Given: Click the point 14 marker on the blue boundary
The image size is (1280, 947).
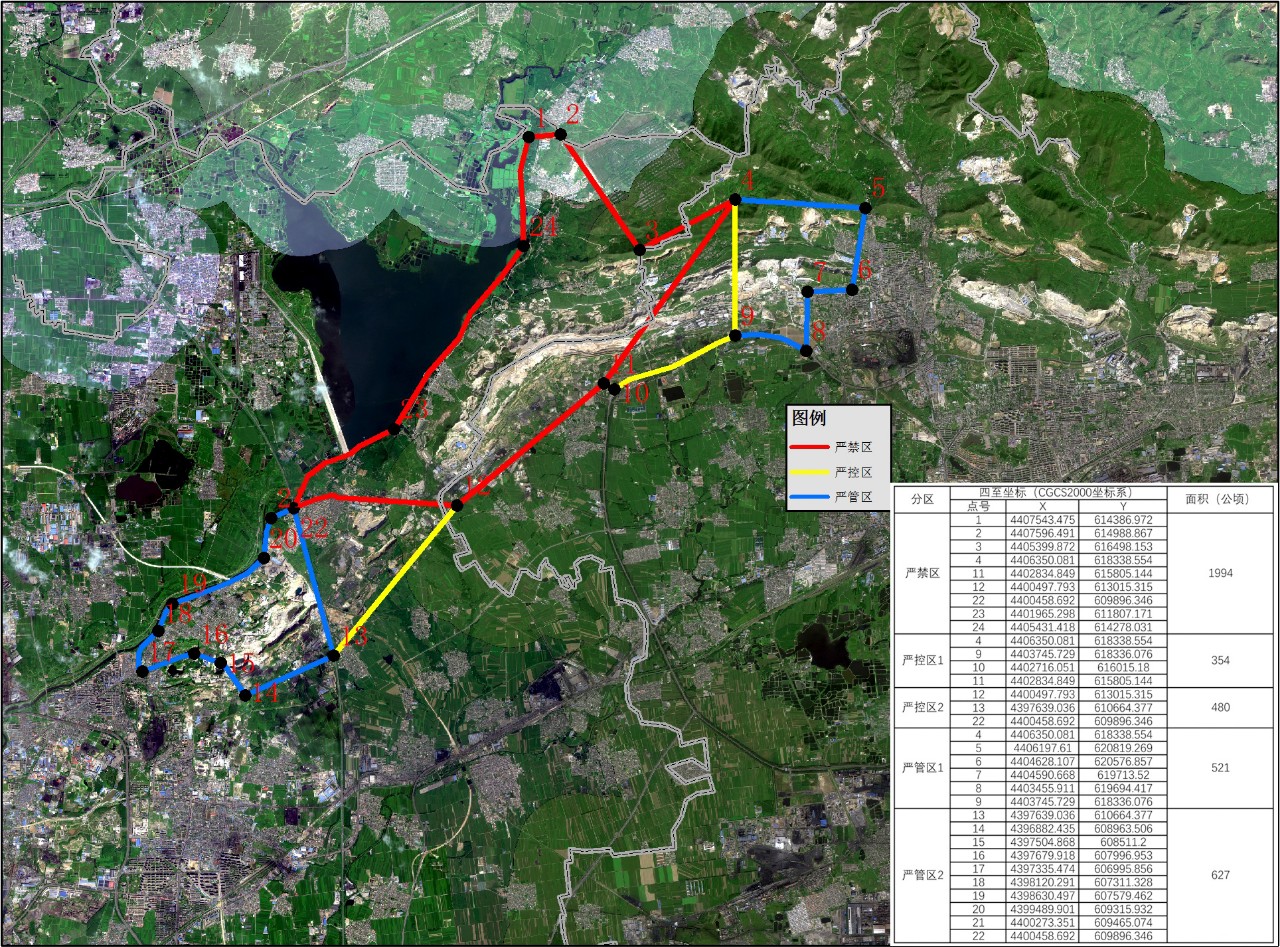Looking at the screenshot, I should point(245,695).
